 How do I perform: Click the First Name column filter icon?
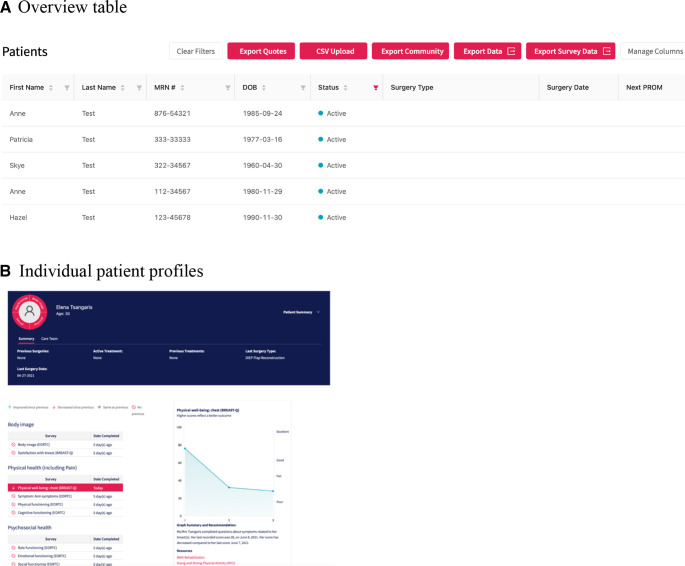pos(67,88)
